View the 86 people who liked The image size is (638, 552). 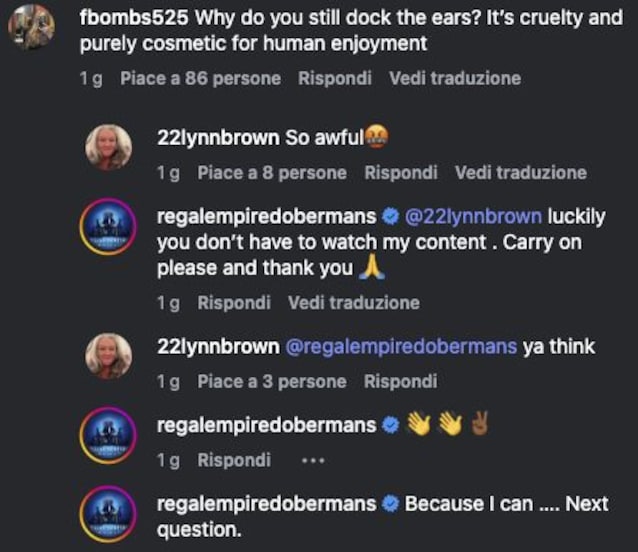(x=200, y=78)
